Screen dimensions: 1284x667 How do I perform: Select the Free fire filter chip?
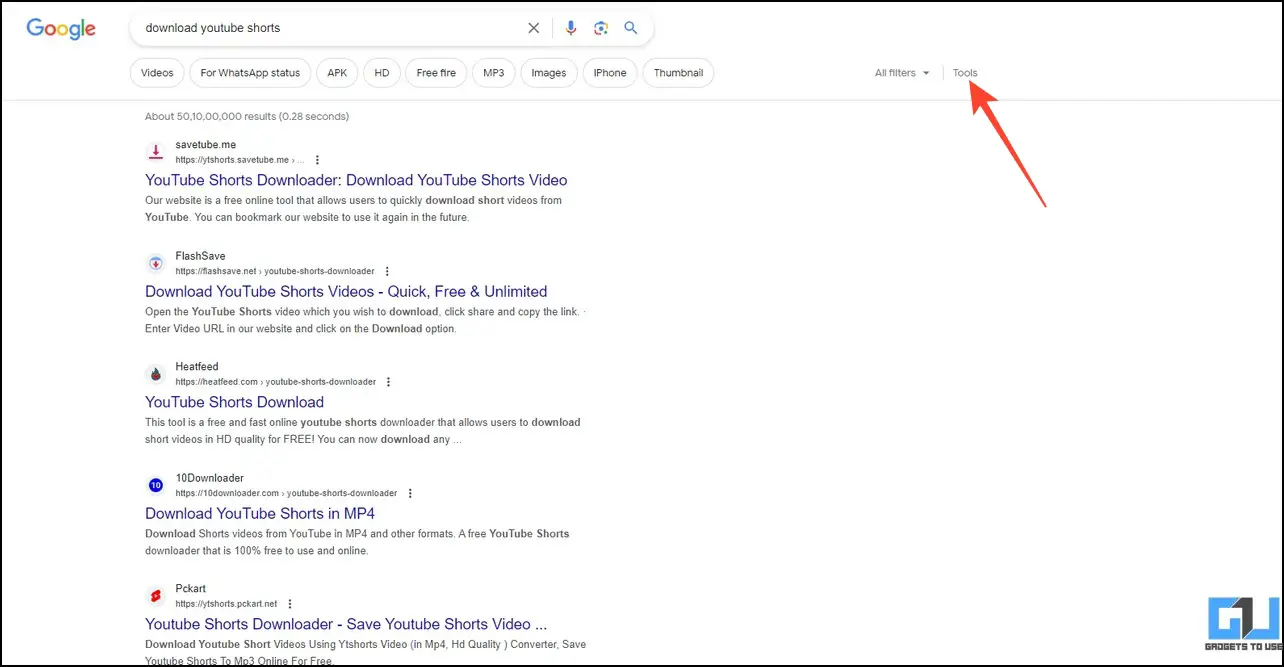tap(436, 73)
